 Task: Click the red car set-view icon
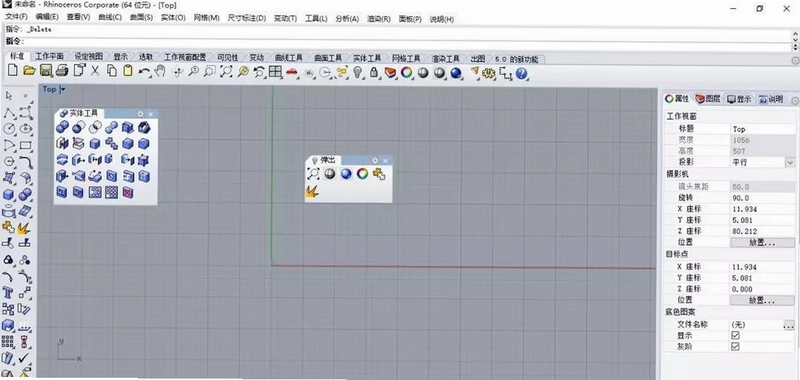[x=291, y=72]
